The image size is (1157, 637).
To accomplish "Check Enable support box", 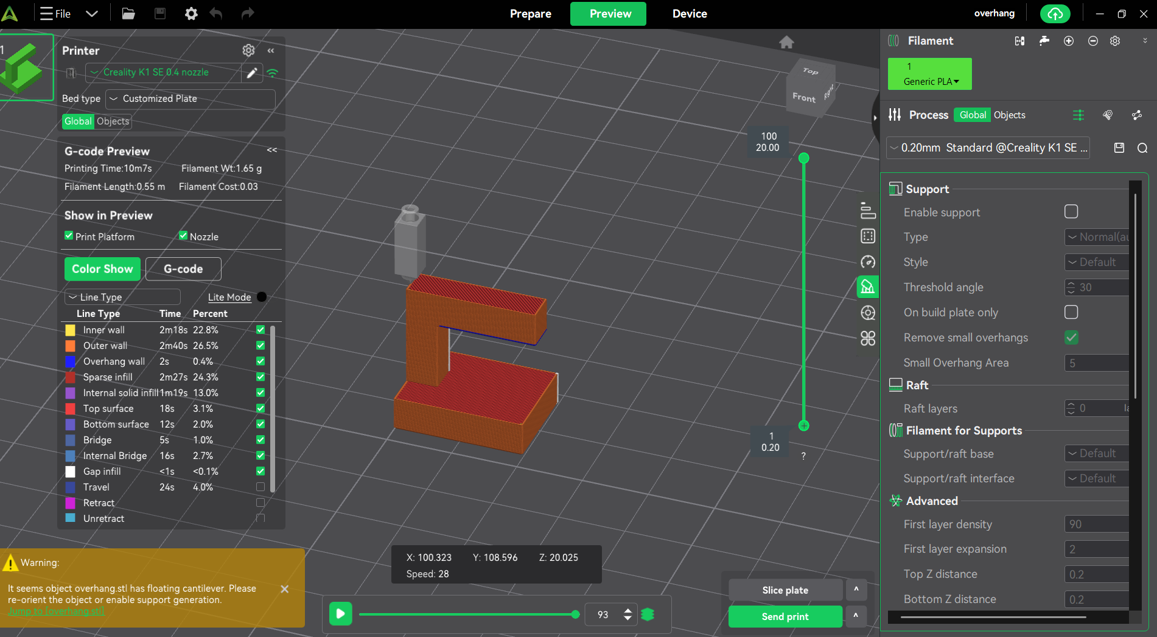I will [x=1071, y=212].
